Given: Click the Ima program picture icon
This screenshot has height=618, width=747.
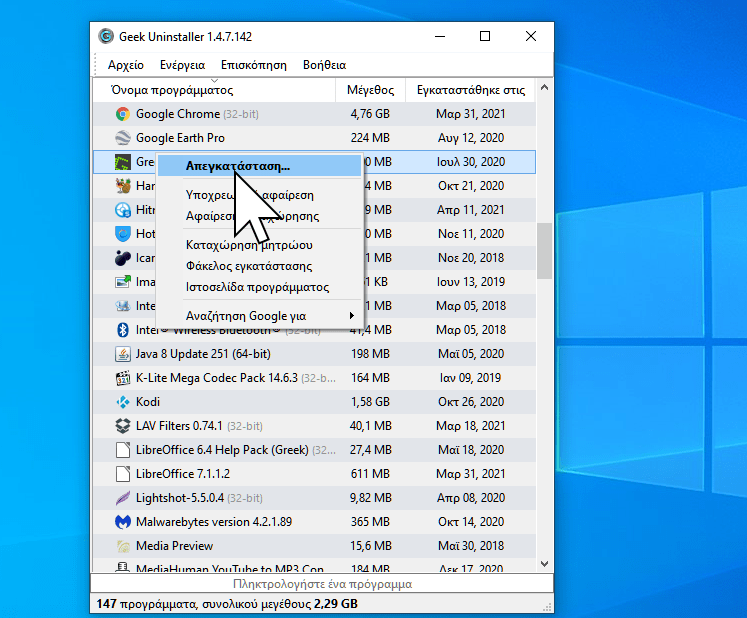Looking at the screenshot, I should click(x=123, y=282).
